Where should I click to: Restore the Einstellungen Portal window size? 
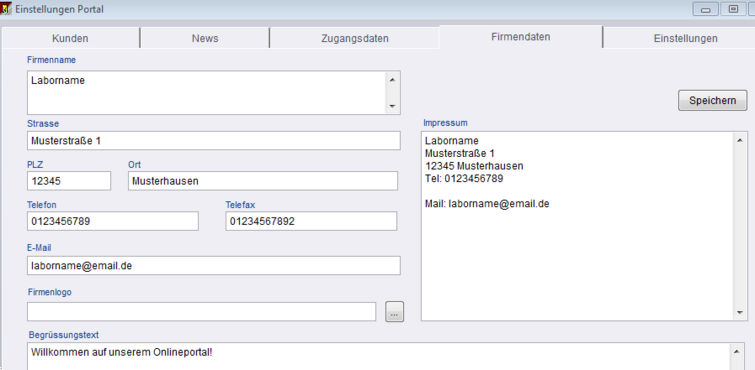click(733, 9)
